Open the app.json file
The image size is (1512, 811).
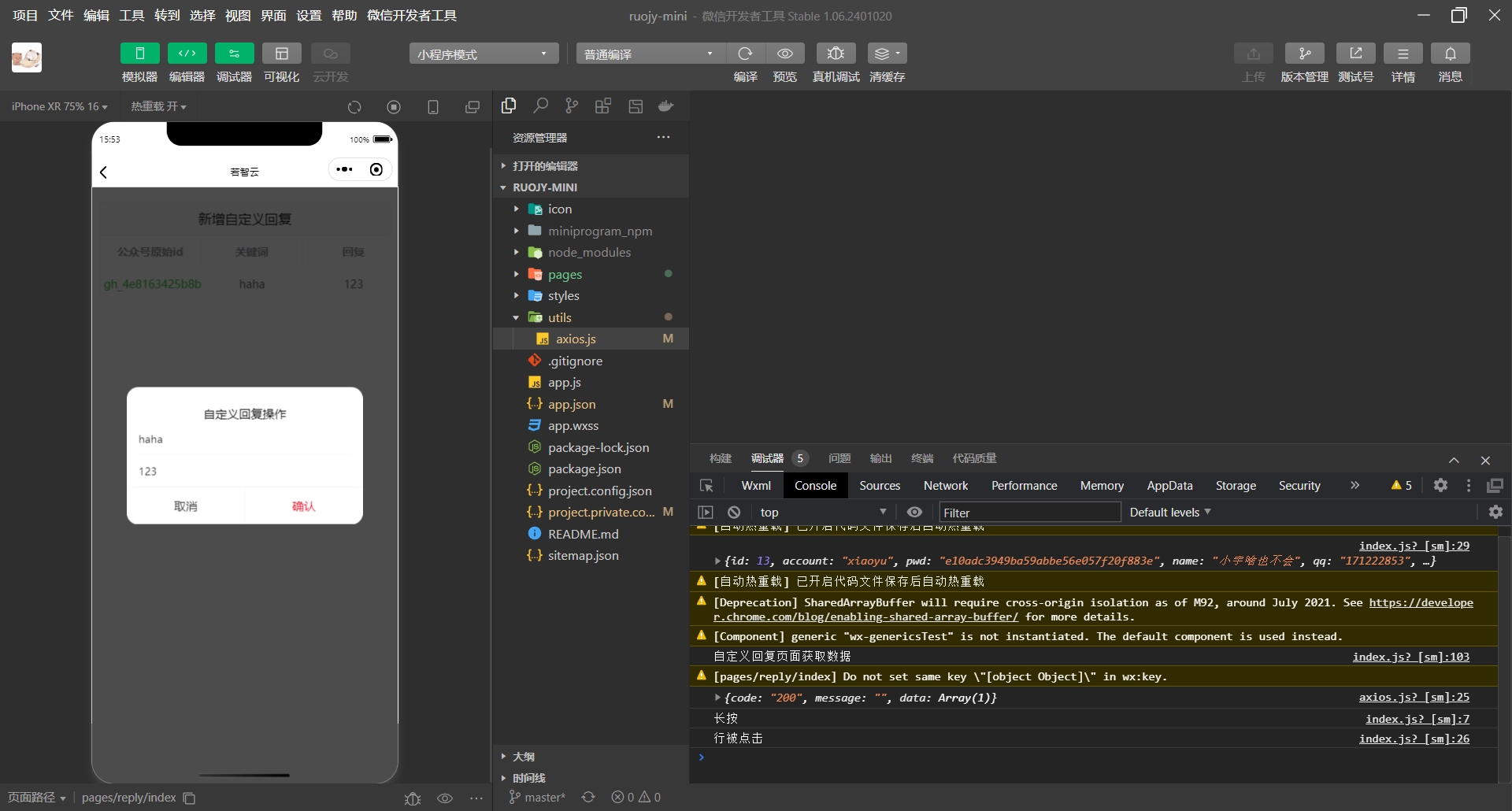click(591, 404)
